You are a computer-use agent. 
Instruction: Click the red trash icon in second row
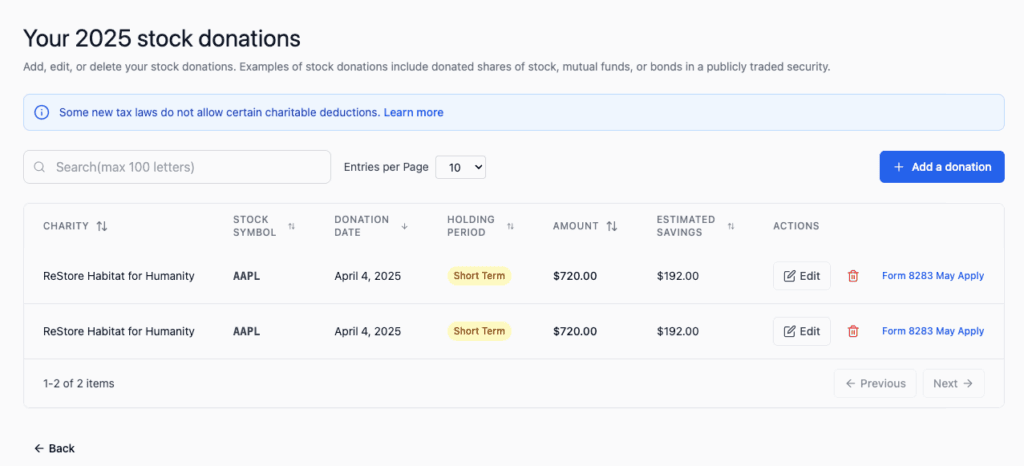click(853, 331)
